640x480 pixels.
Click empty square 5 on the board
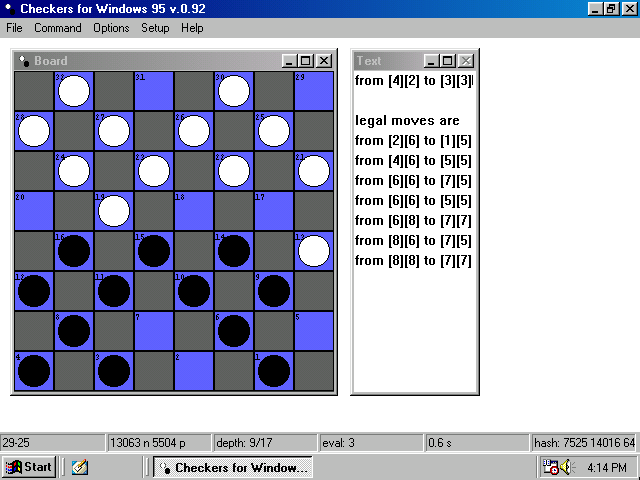tap(314, 331)
